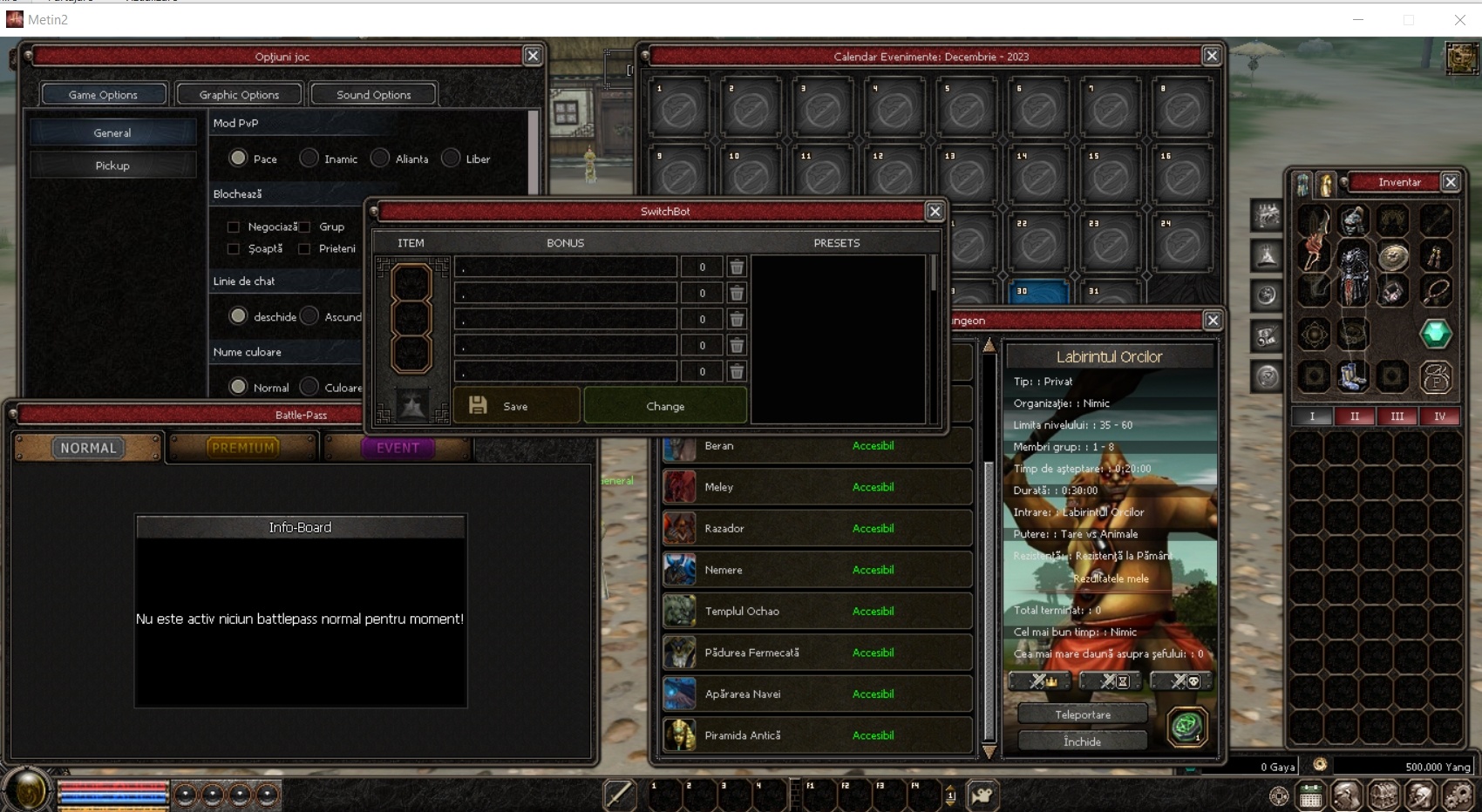This screenshot has height=812, width=1482.
Task: Click the green gem icon in Inventar
Action: (1435, 333)
